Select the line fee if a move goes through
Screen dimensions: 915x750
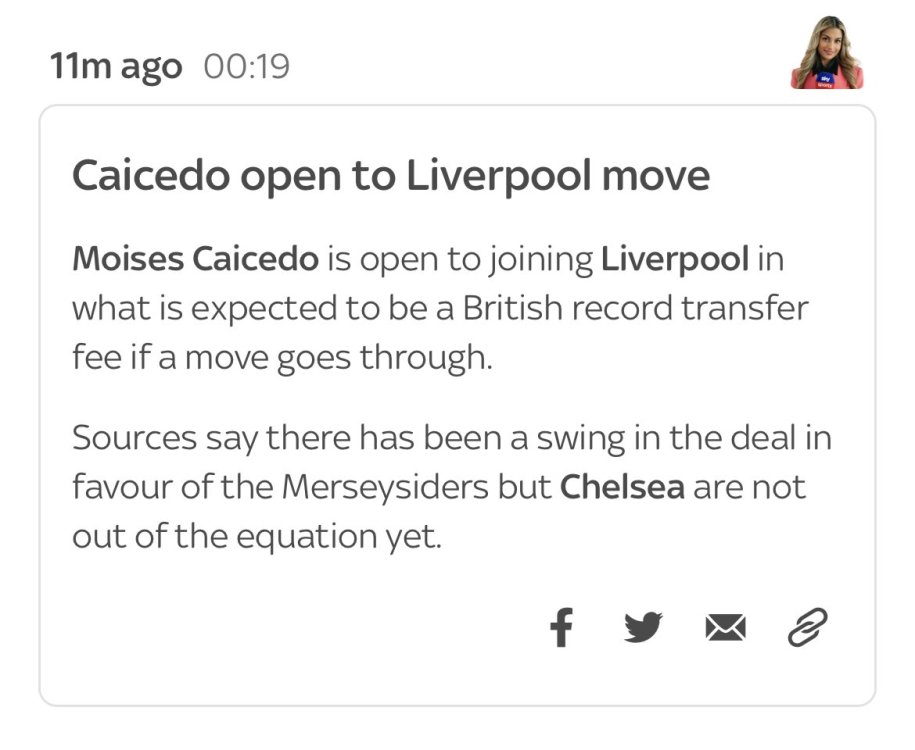pyautogui.click(x=282, y=357)
